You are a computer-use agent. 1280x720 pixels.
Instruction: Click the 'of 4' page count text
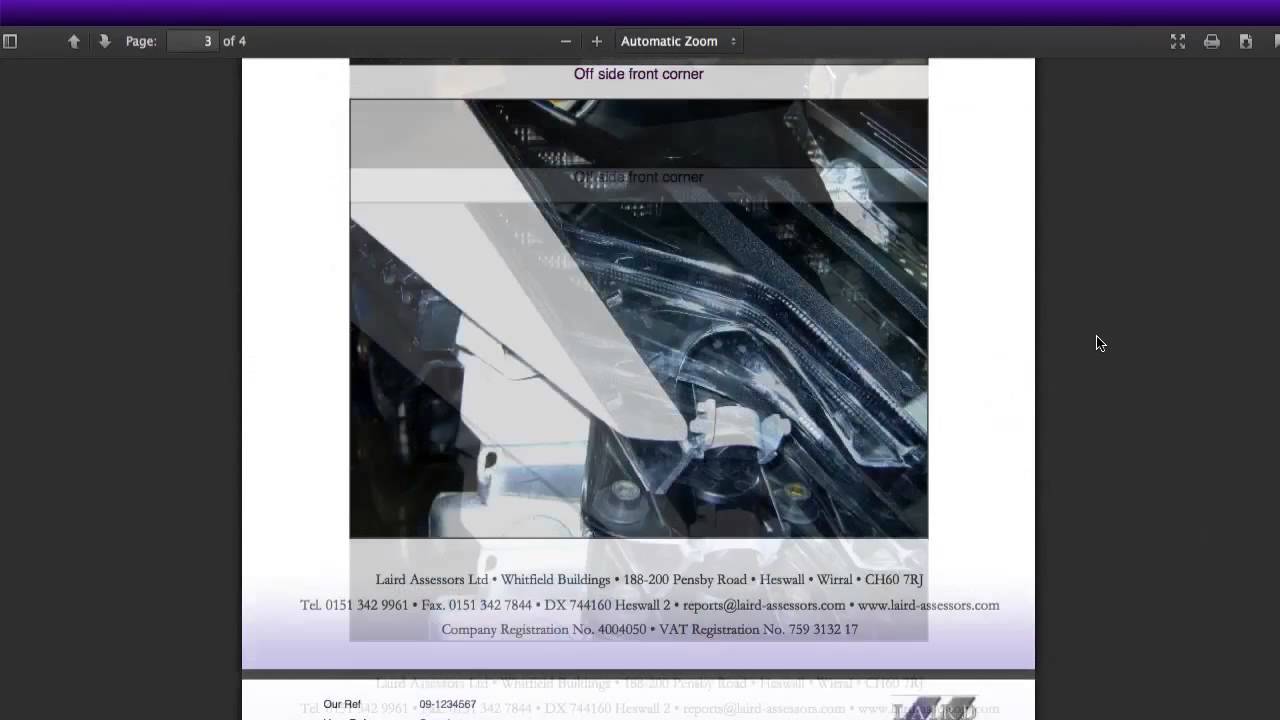[234, 41]
